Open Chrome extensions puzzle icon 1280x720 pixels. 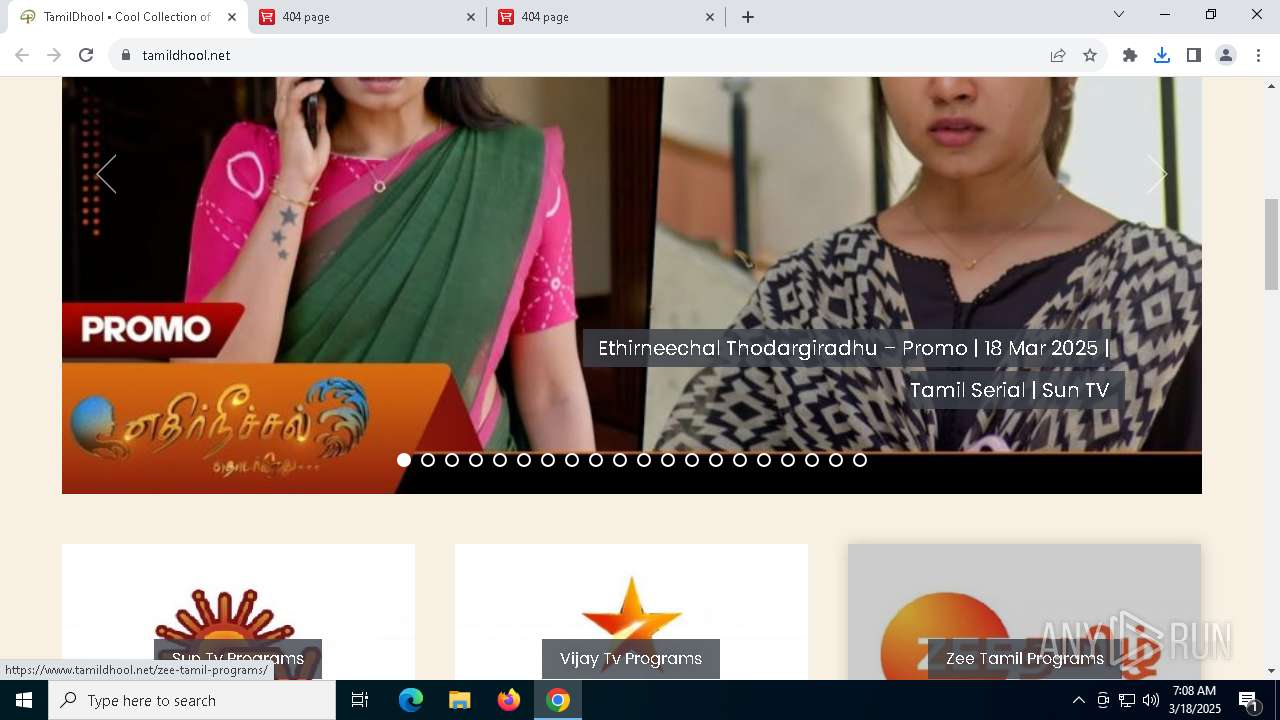pos(1130,55)
